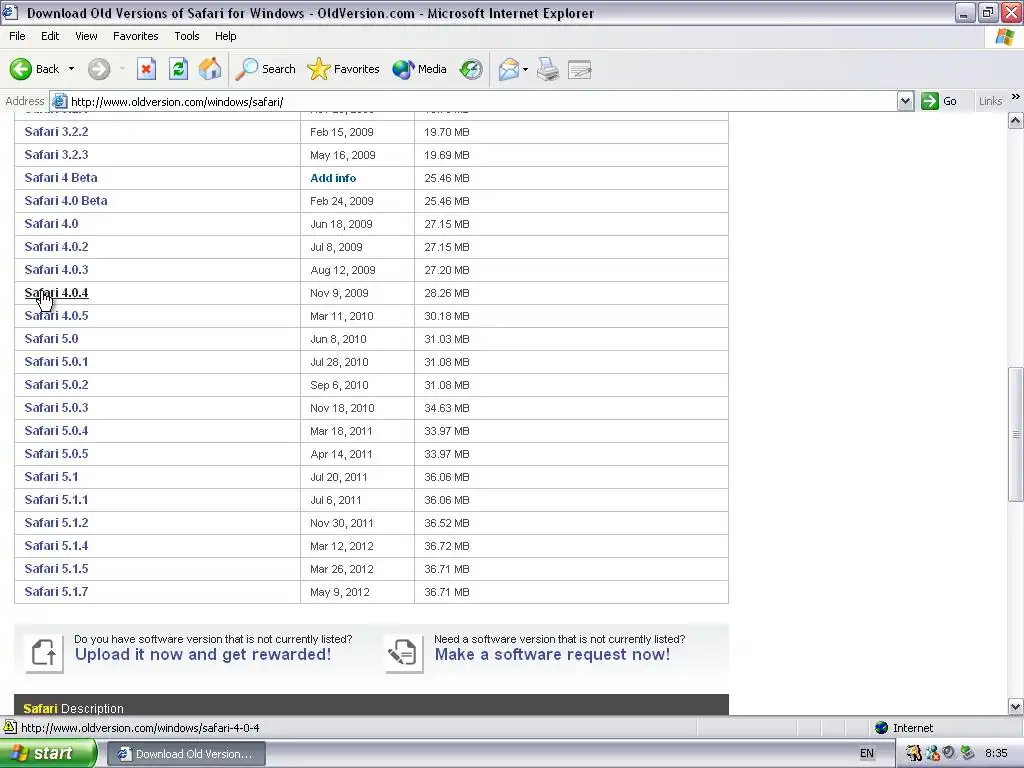
Task: Click the 8:35 system tray clock
Action: 996,754
